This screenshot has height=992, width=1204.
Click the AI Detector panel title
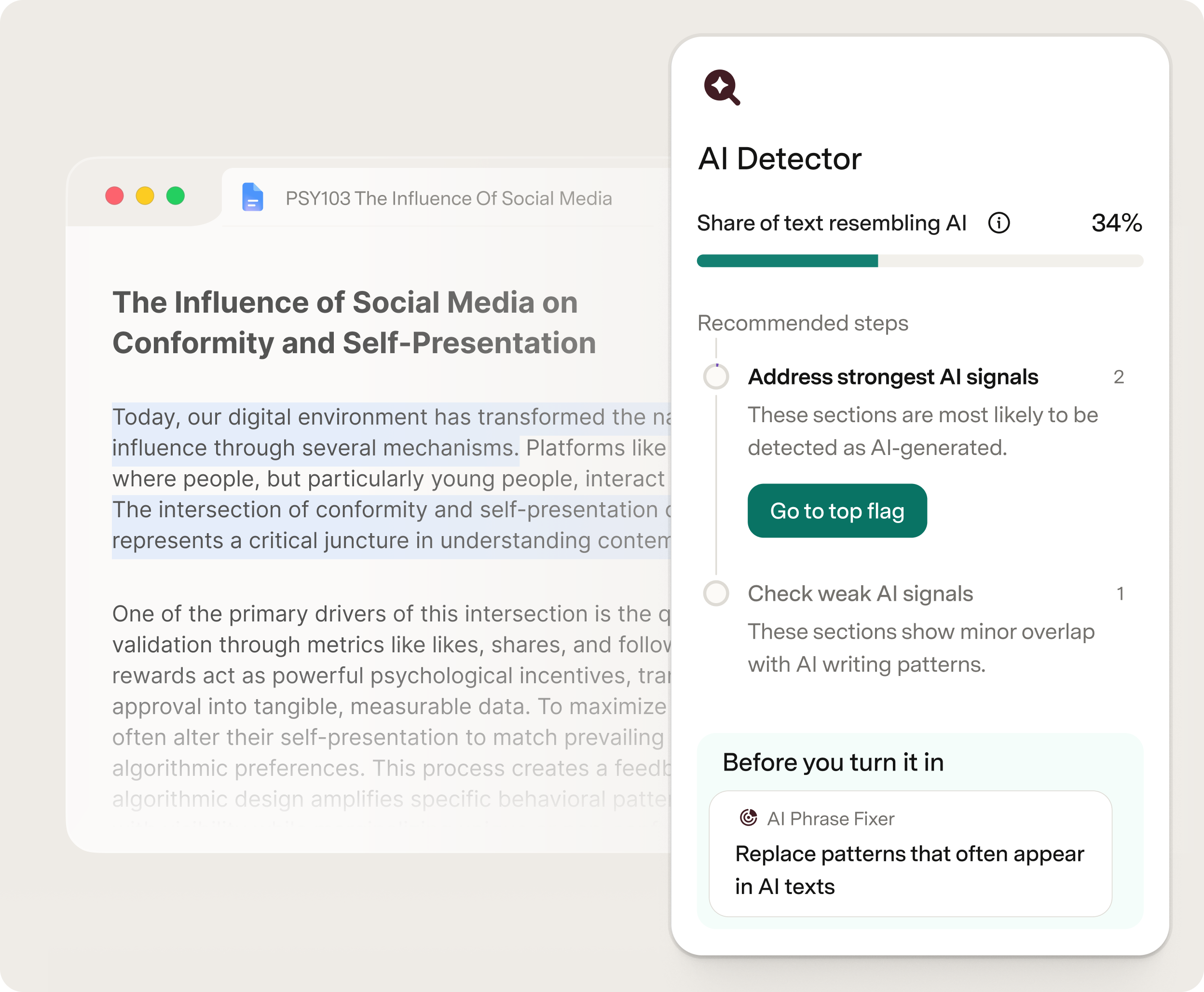(x=780, y=159)
